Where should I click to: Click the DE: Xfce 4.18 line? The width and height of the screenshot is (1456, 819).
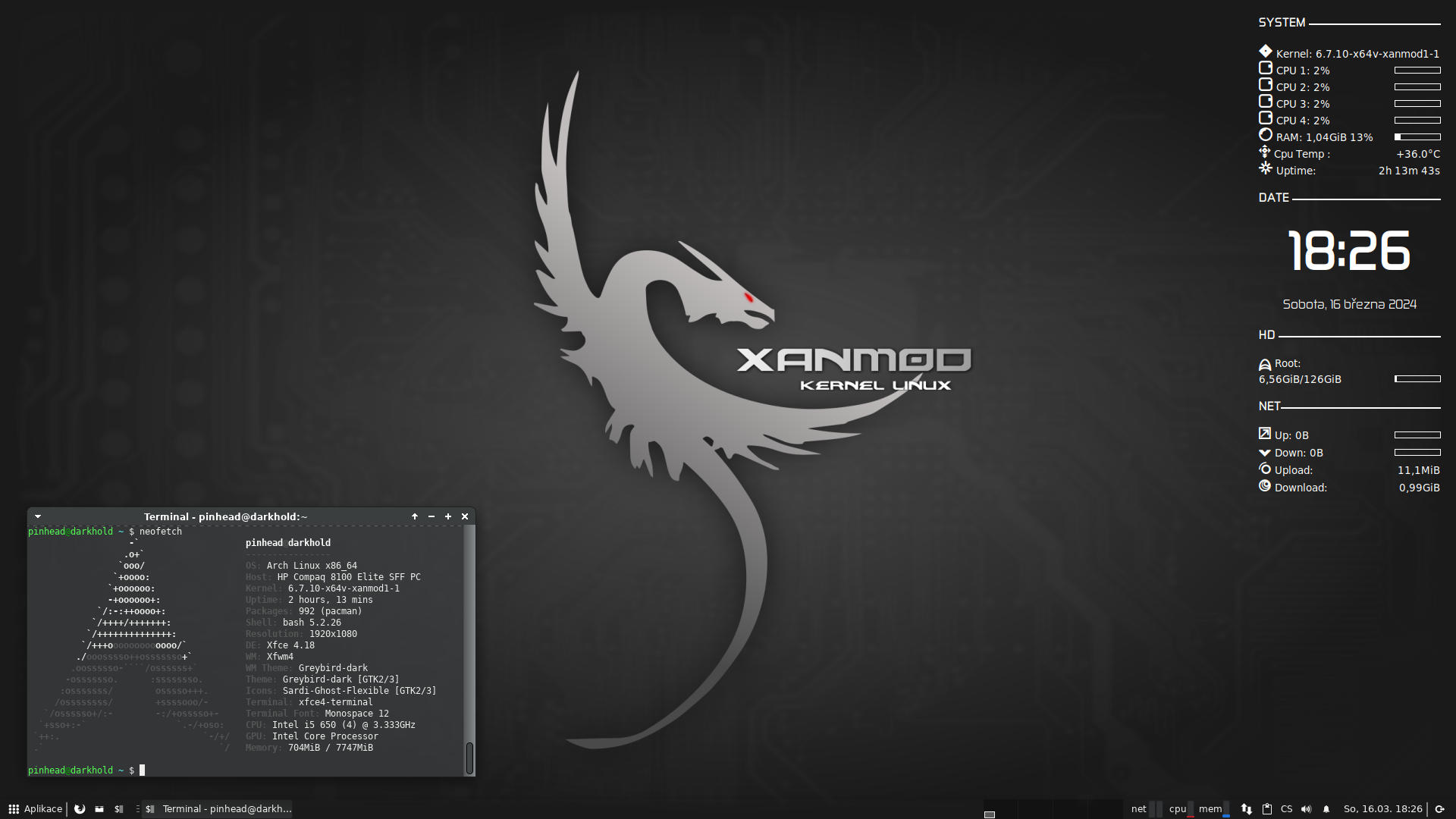[x=280, y=645]
